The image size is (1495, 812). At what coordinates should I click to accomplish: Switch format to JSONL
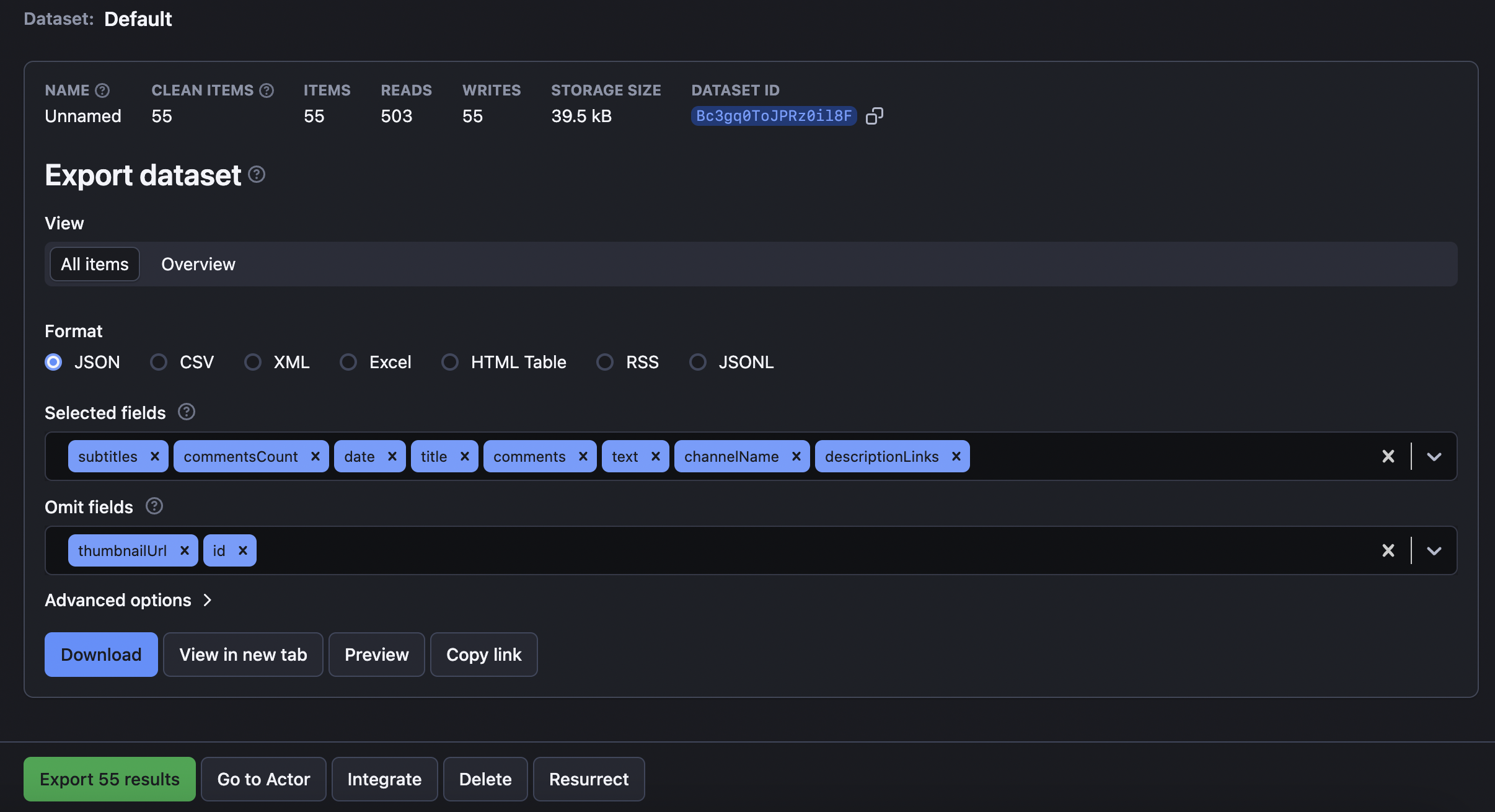(x=697, y=362)
